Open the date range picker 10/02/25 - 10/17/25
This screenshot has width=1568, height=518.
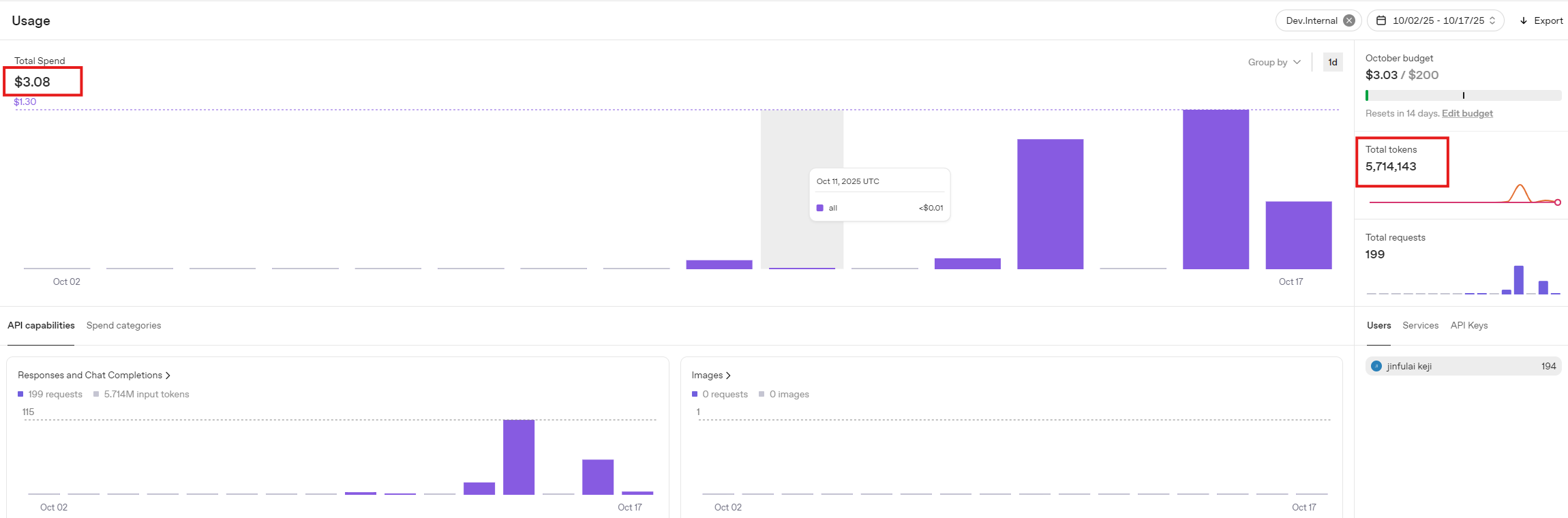click(1437, 20)
